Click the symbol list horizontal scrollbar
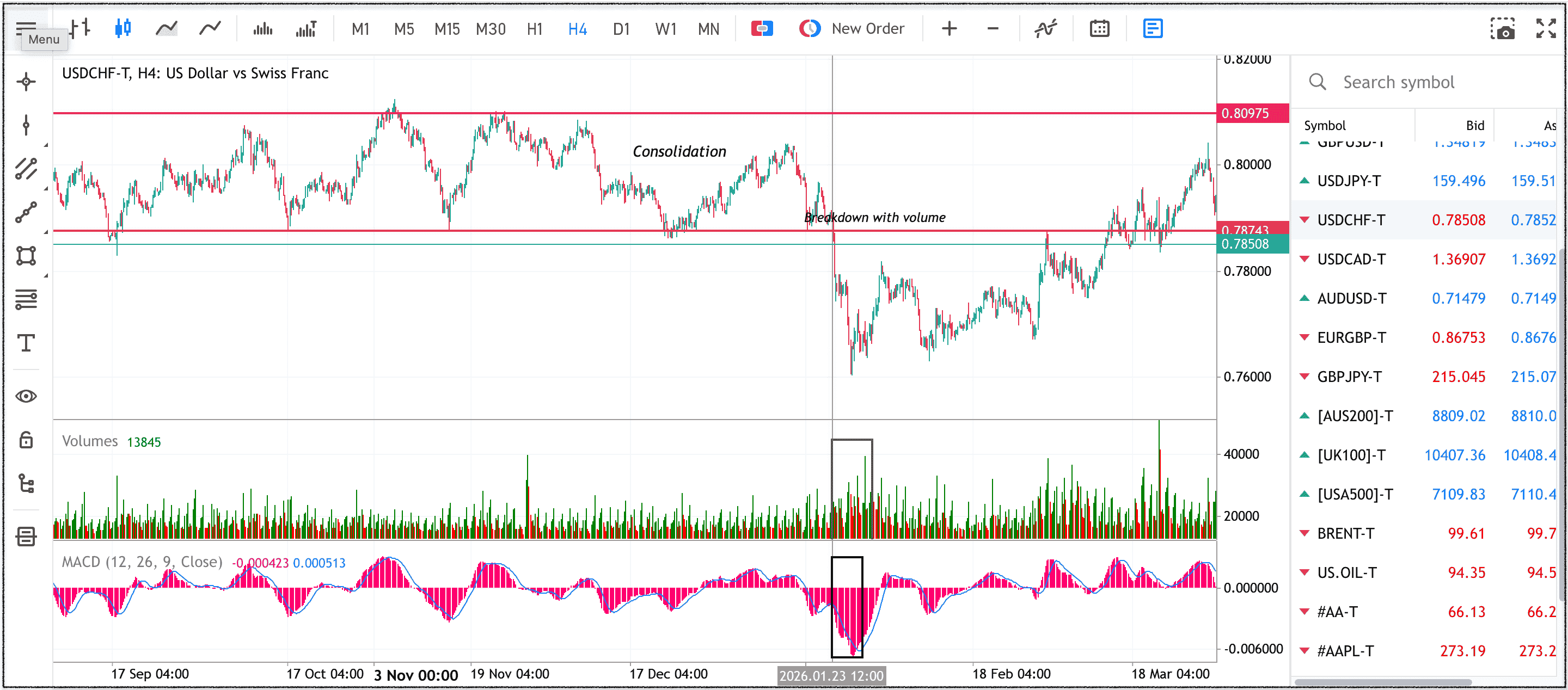The height and width of the screenshot is (690, 1568). (x=1382, y=682)
